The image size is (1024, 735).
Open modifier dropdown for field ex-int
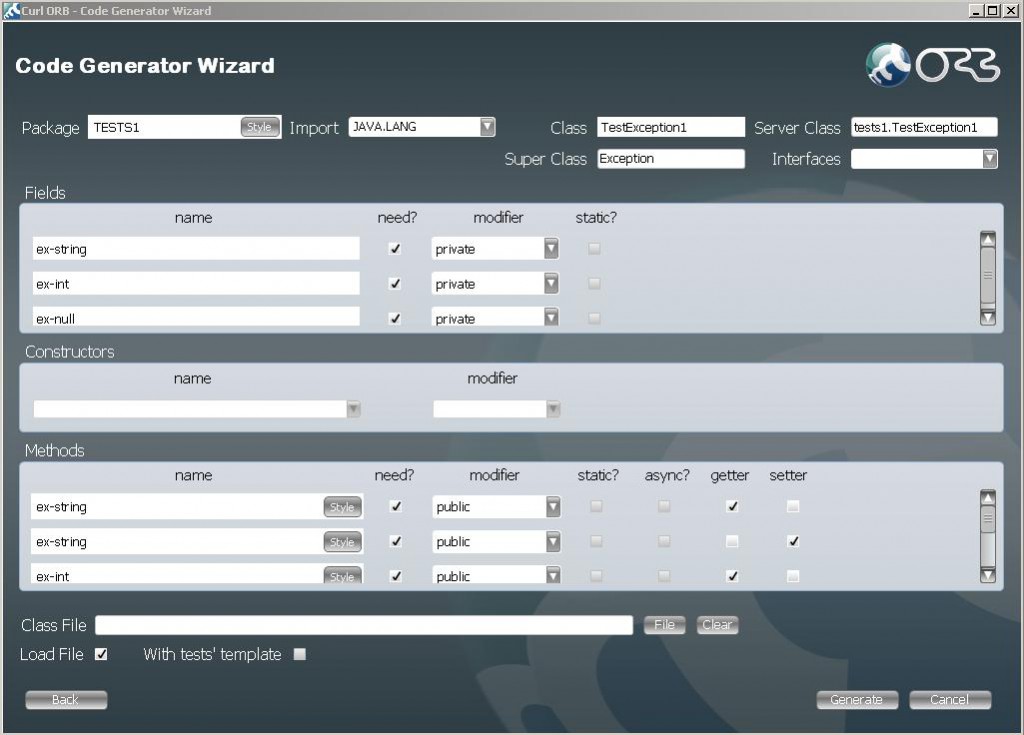pos(551,284)
